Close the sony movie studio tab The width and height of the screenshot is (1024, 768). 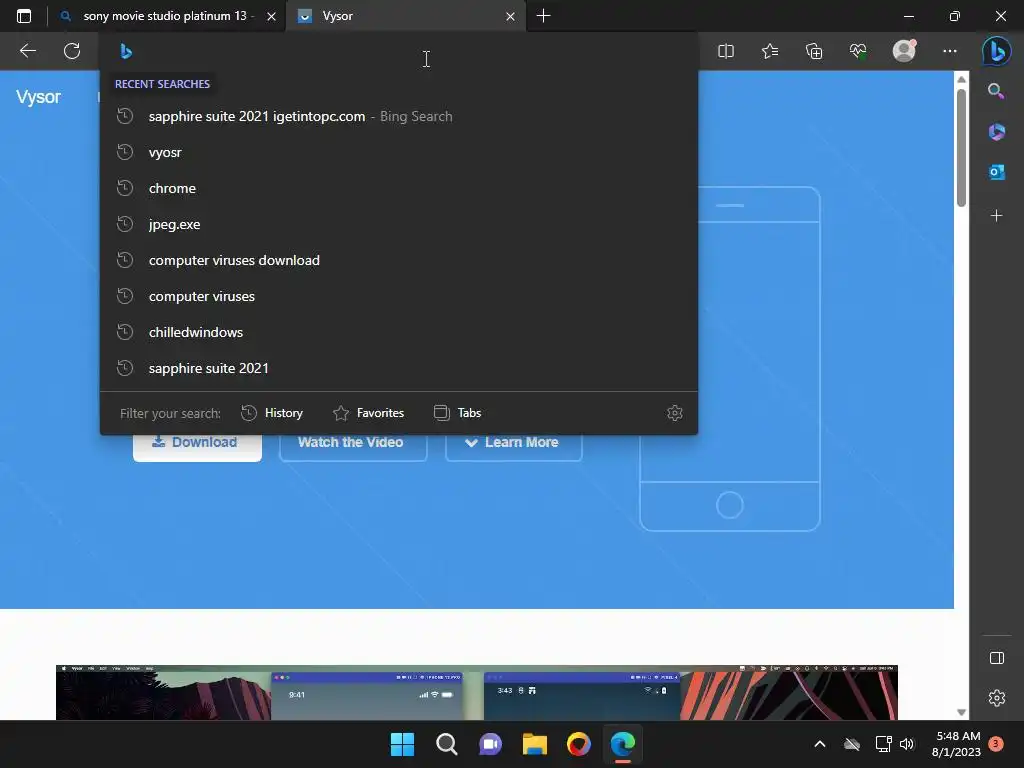coord(271,16)
